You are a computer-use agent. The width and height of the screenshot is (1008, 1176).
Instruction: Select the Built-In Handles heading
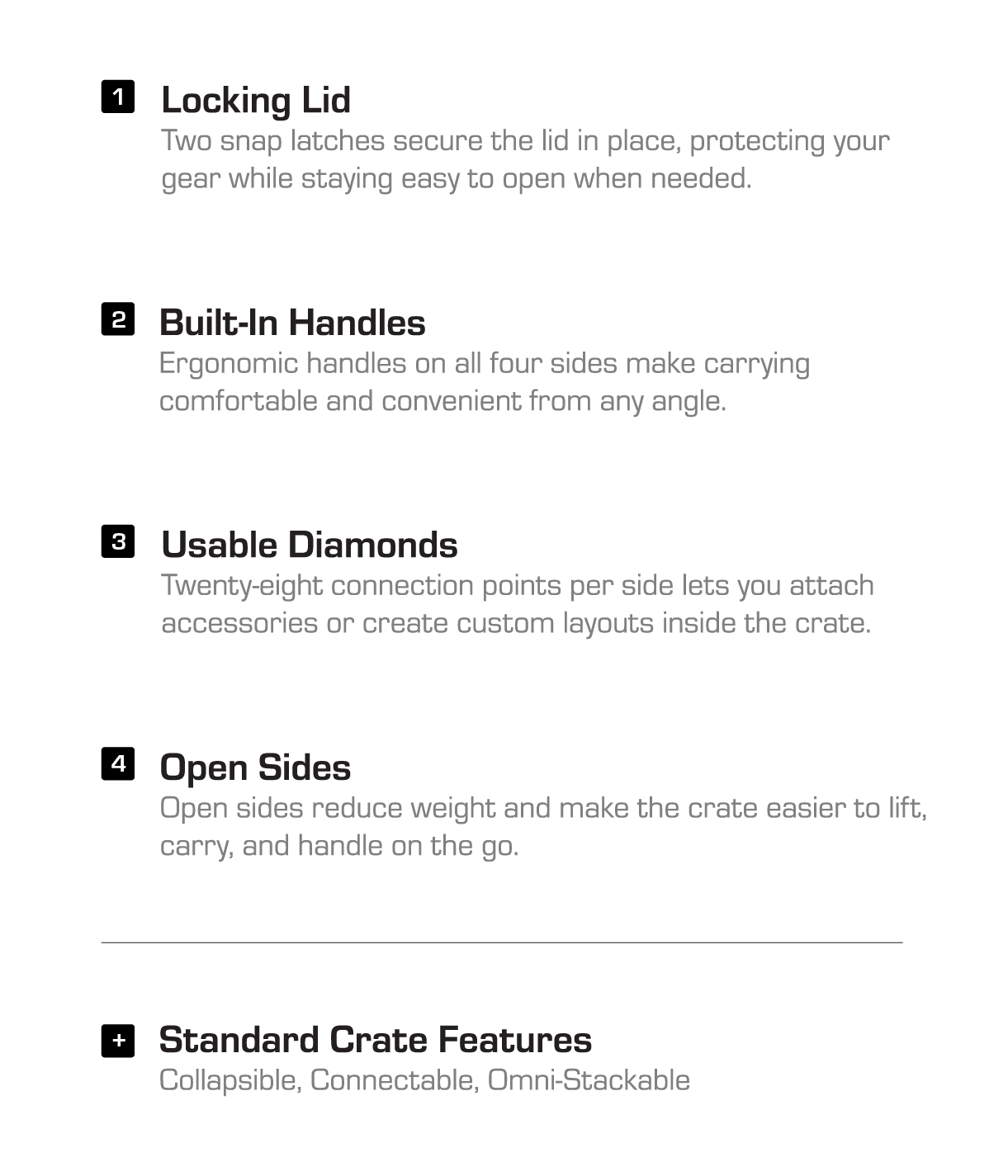point(292,323)
